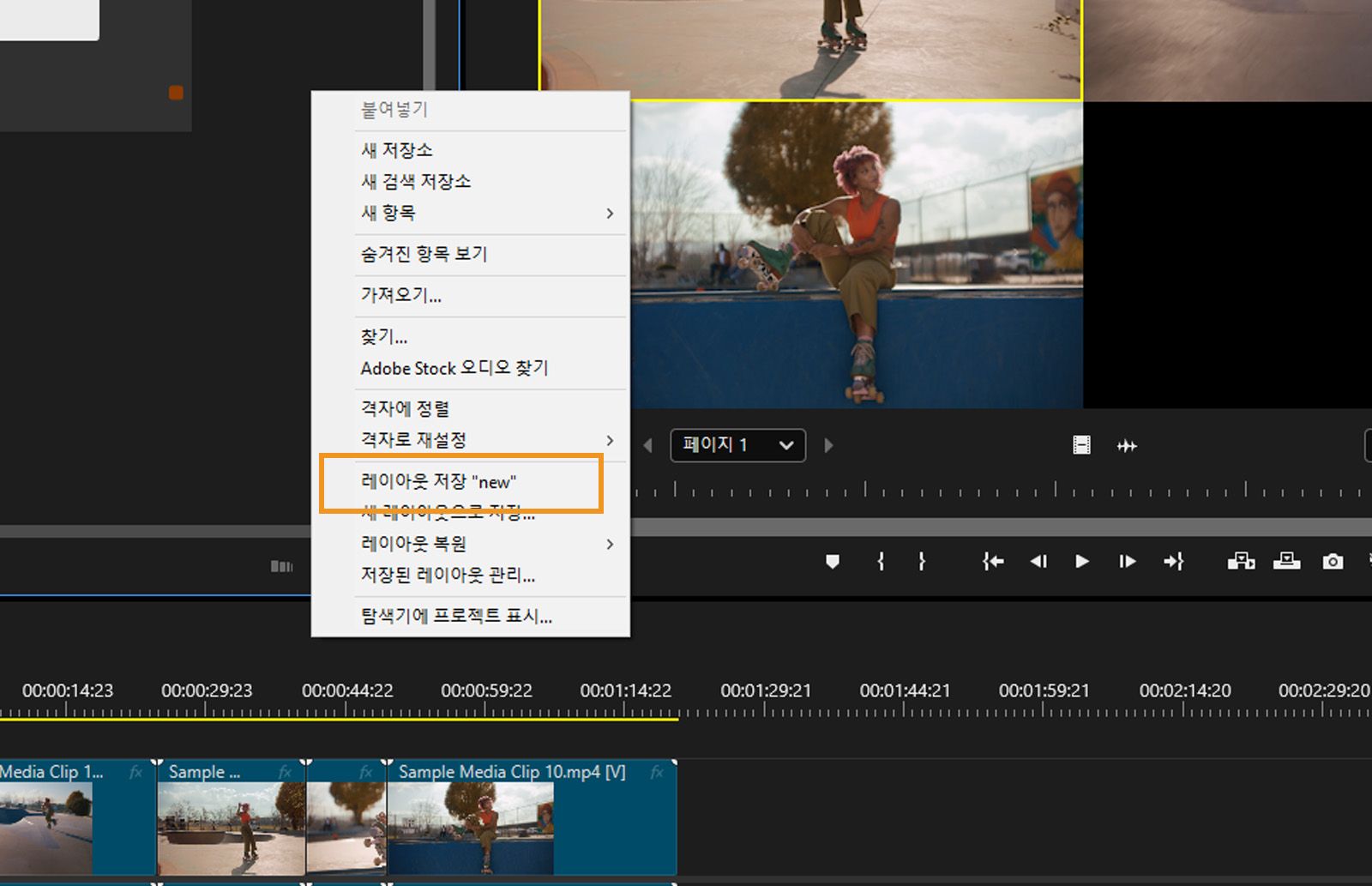Select "가져오기..." from the context menu
This screenshot has height=886, width=1372.
pyautogui.click(x=403, y=296)
